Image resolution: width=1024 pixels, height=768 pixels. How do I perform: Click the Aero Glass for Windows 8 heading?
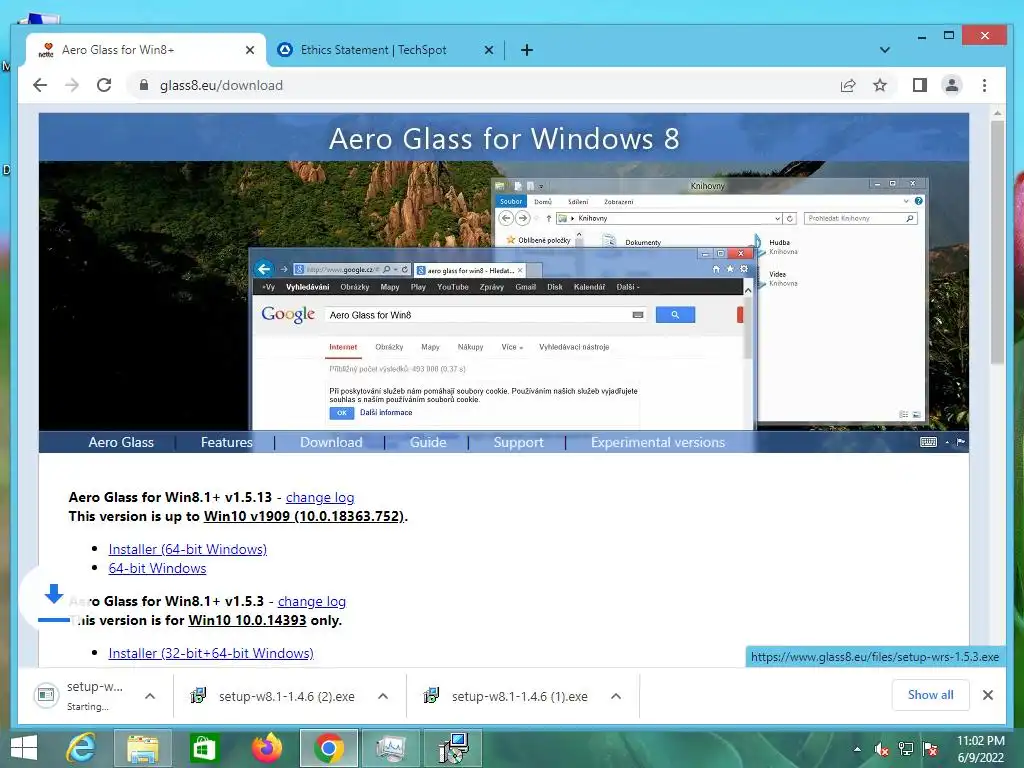[x=504, y=138]
